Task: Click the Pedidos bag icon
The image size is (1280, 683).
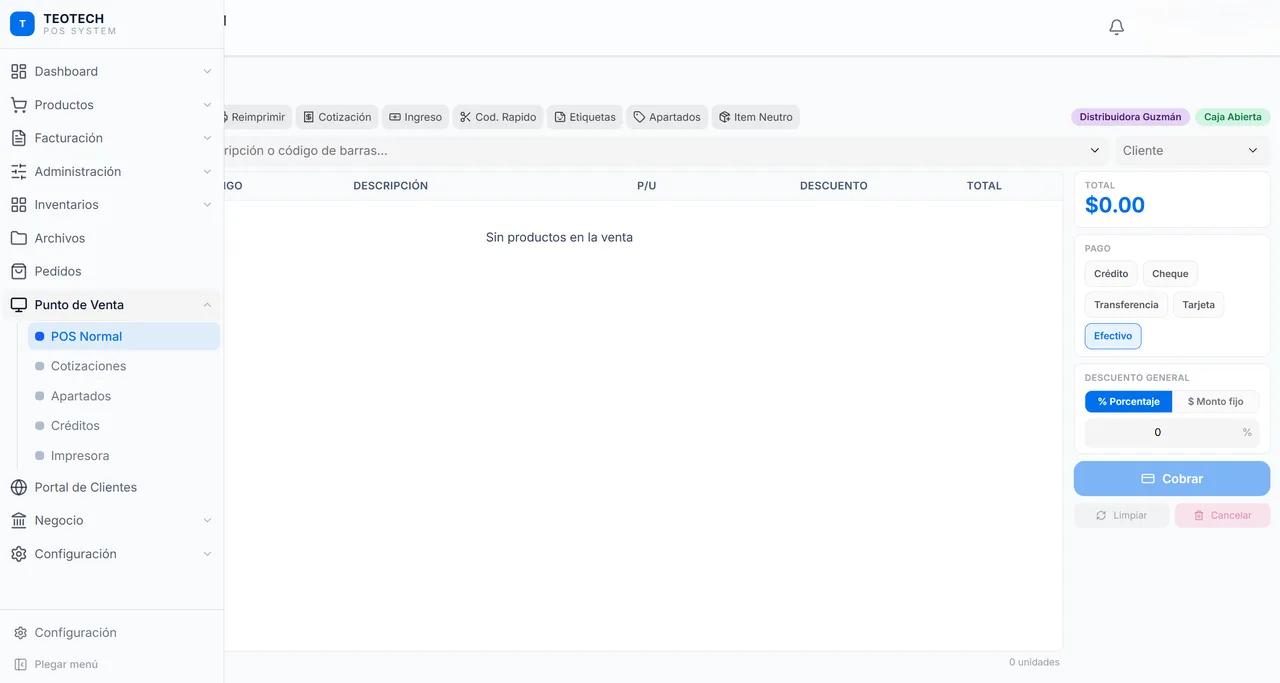Action: tap(18, 271)
